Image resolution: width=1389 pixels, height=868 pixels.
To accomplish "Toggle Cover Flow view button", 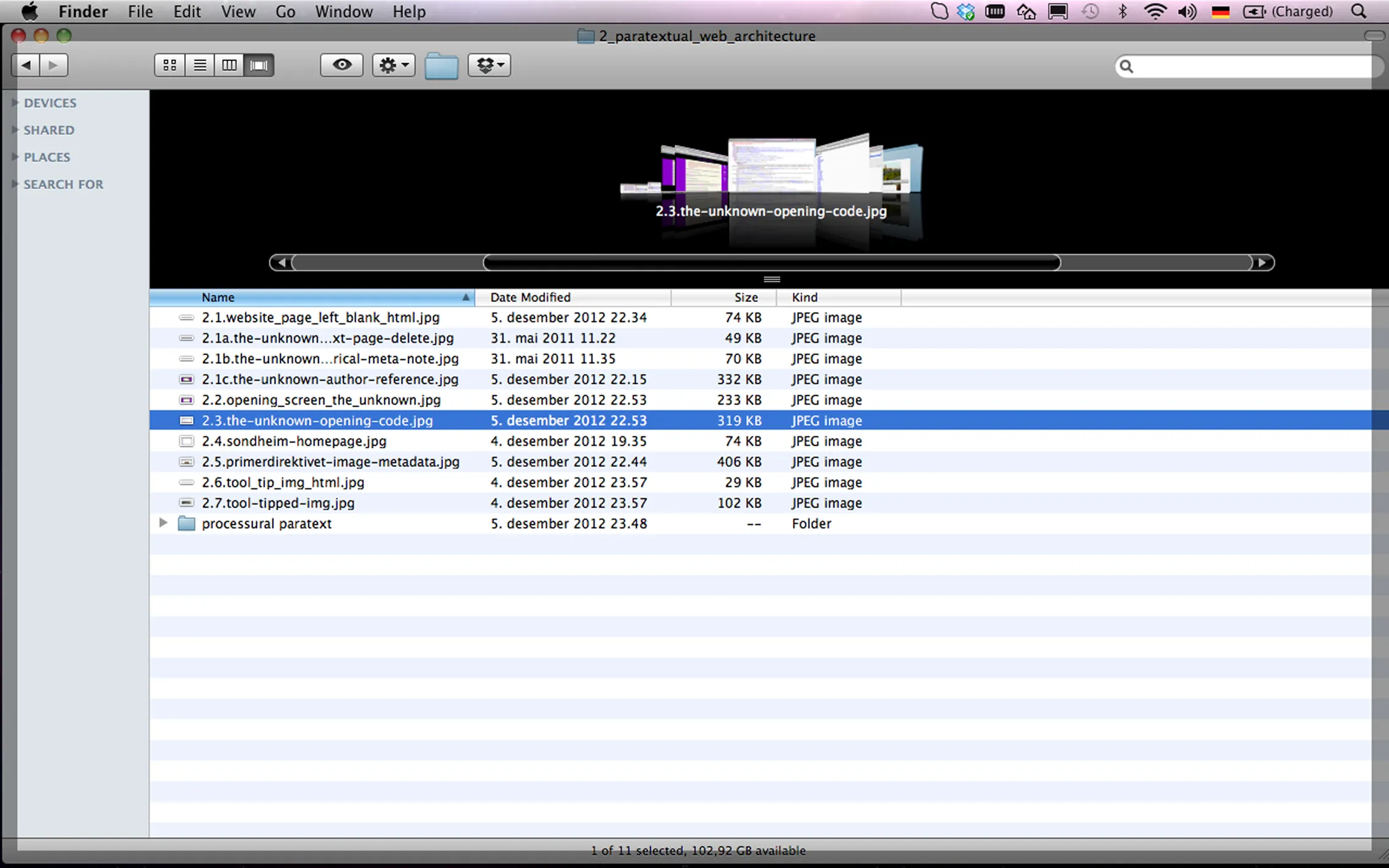I will click(259, 65).
